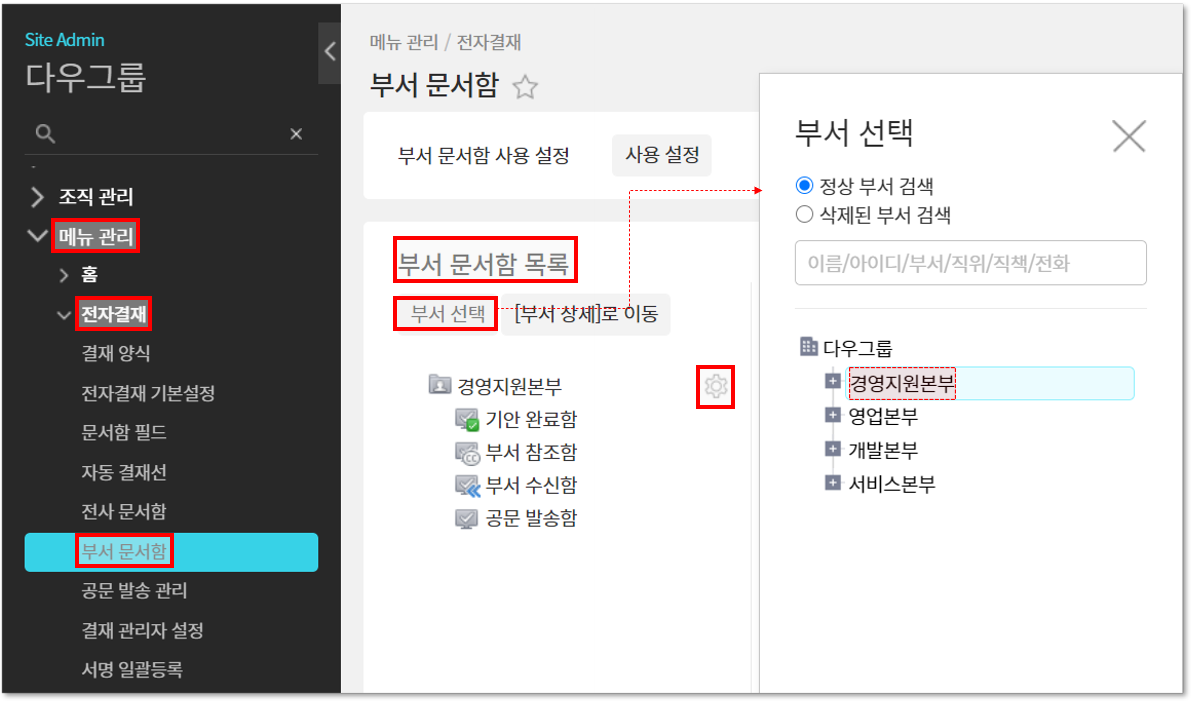Expand the 개발본부 plus icon
Viewport: 1191px width, 702px height.
tap(832, 449)
